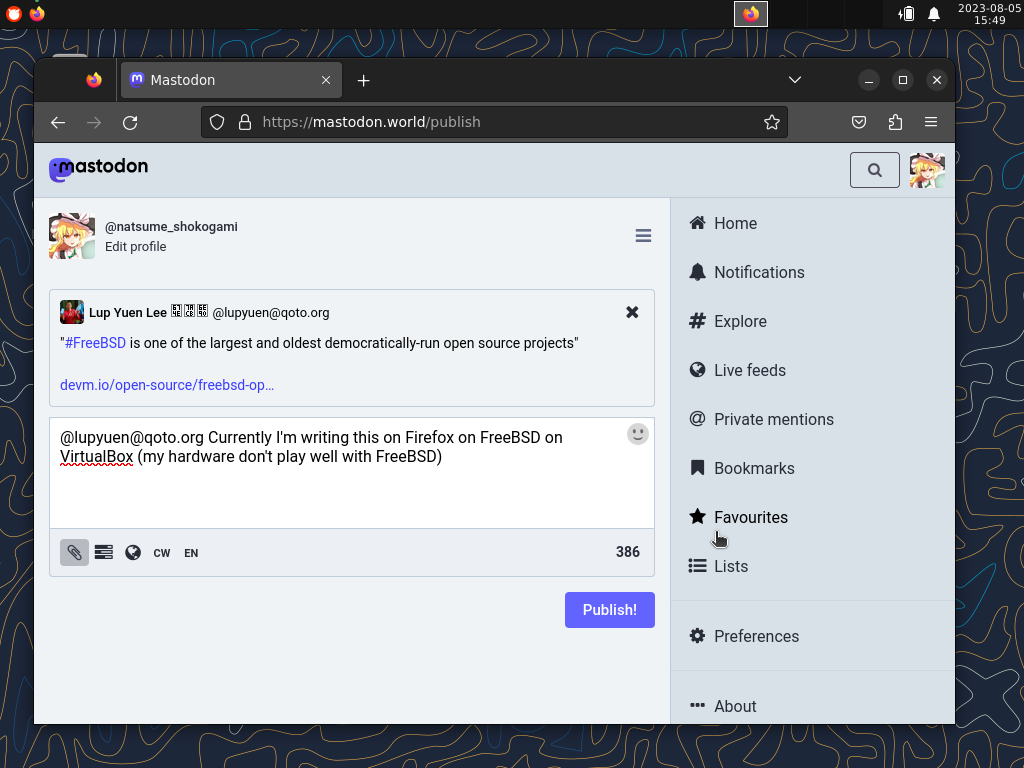Toggle the CW content warning
1024x768 pixels.
(162, 553)
